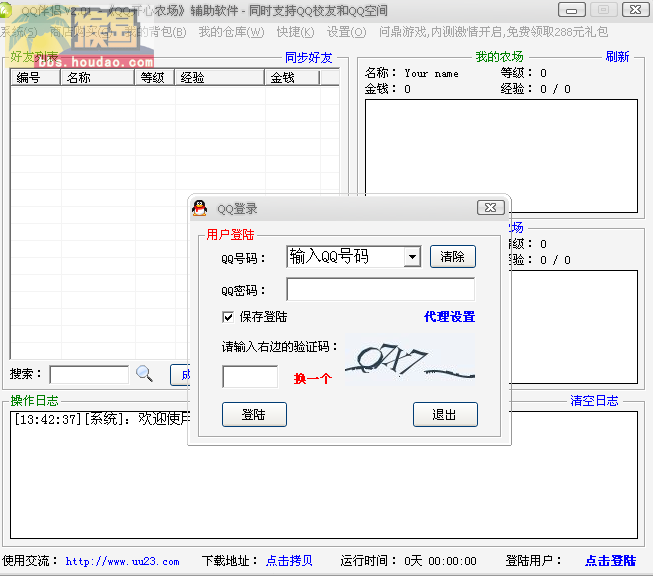Image resolution: width=653 pixels, height=577 pixels.
Task: Close the main QQ伴侣 window
Action: [x=636, y=10]
